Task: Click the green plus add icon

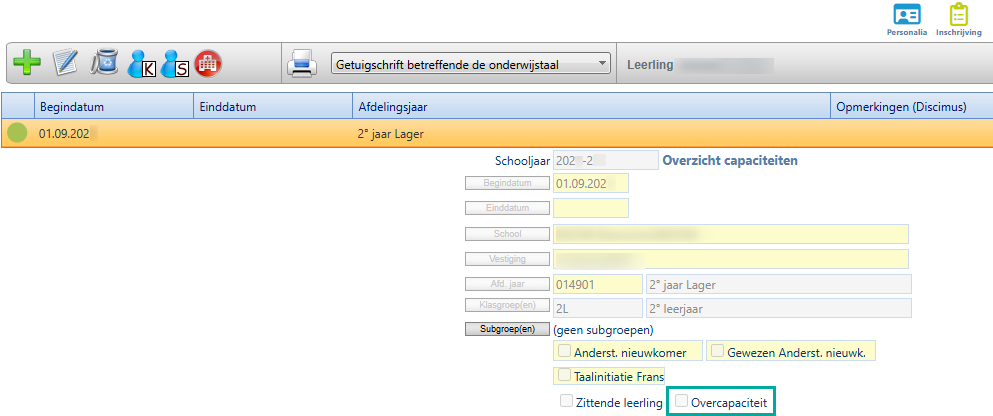Action: click(x=28, y=64)
